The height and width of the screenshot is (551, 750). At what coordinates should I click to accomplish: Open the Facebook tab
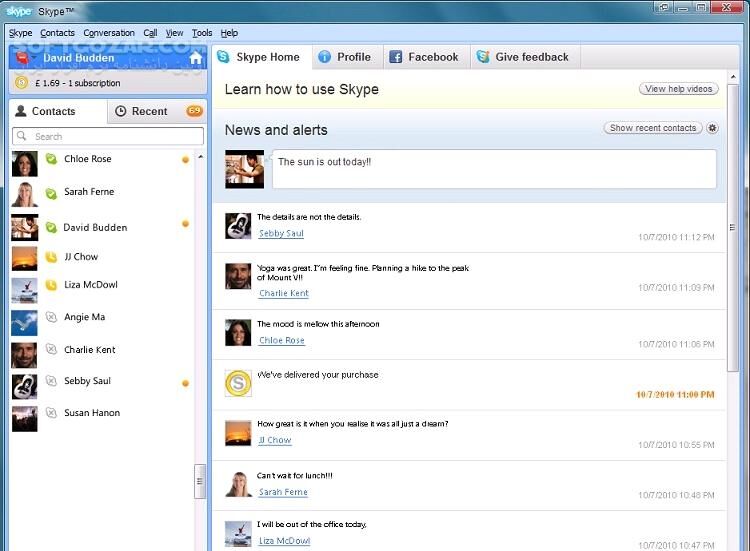pos(427,57)
